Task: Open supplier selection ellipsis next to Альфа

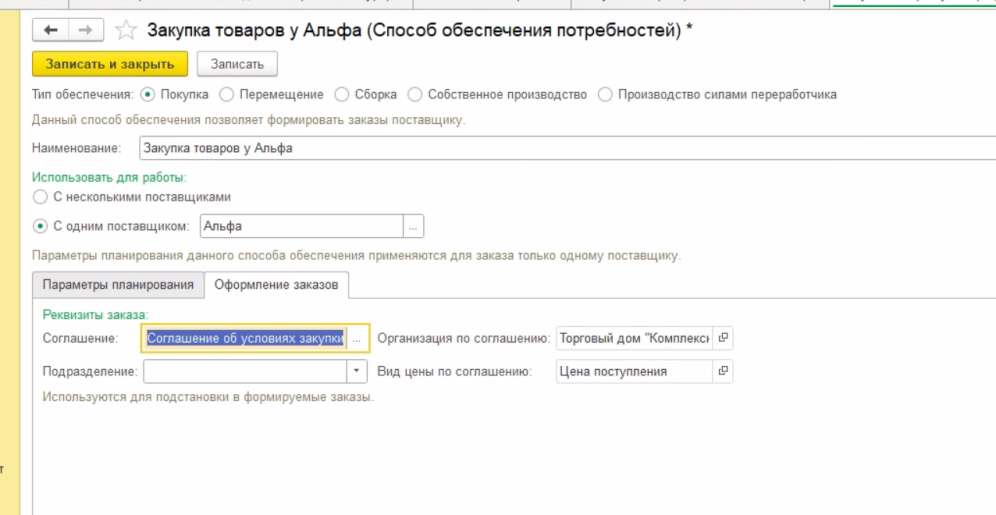Action: click(x=414, y=226)
